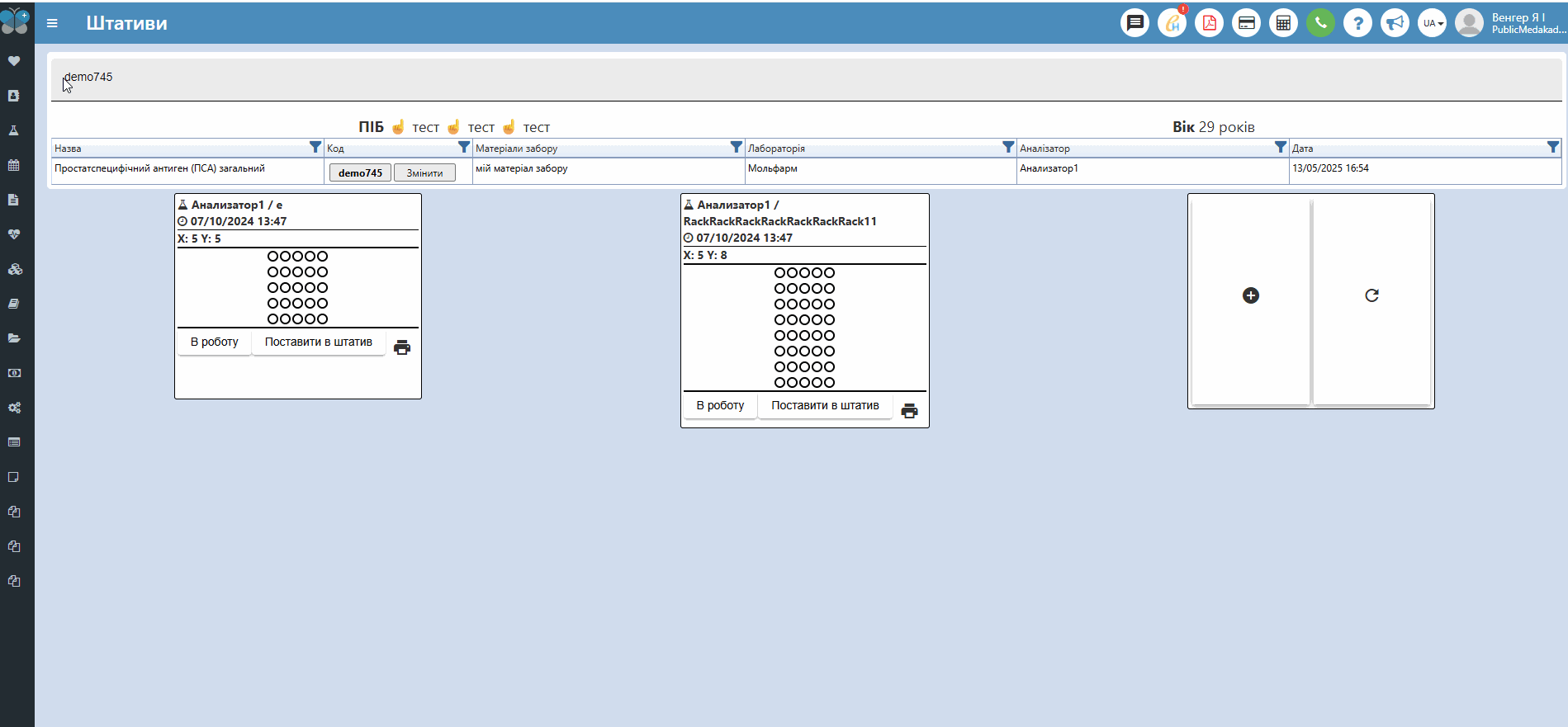Click the Анализатор1 cell in the table row
Screen dimensions: 1568x727
[1153, 171]
